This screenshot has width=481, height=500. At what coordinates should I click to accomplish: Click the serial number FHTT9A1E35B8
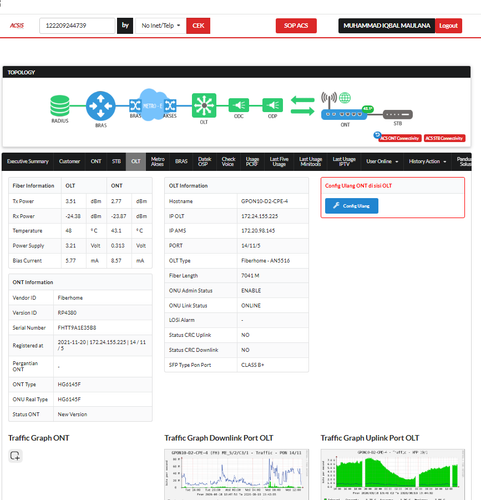[77, 328]
